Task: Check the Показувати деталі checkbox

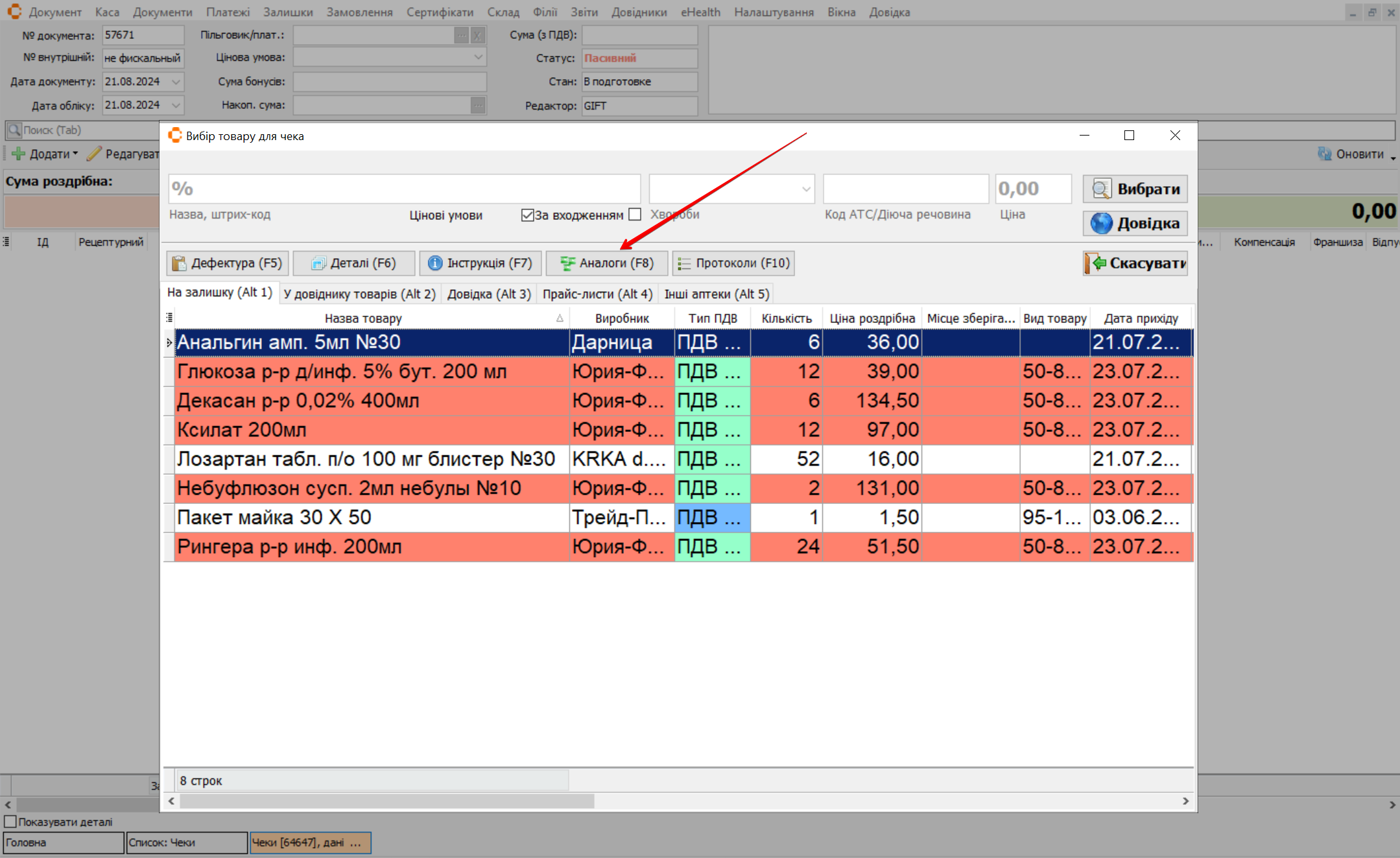Action: (10, 822)
